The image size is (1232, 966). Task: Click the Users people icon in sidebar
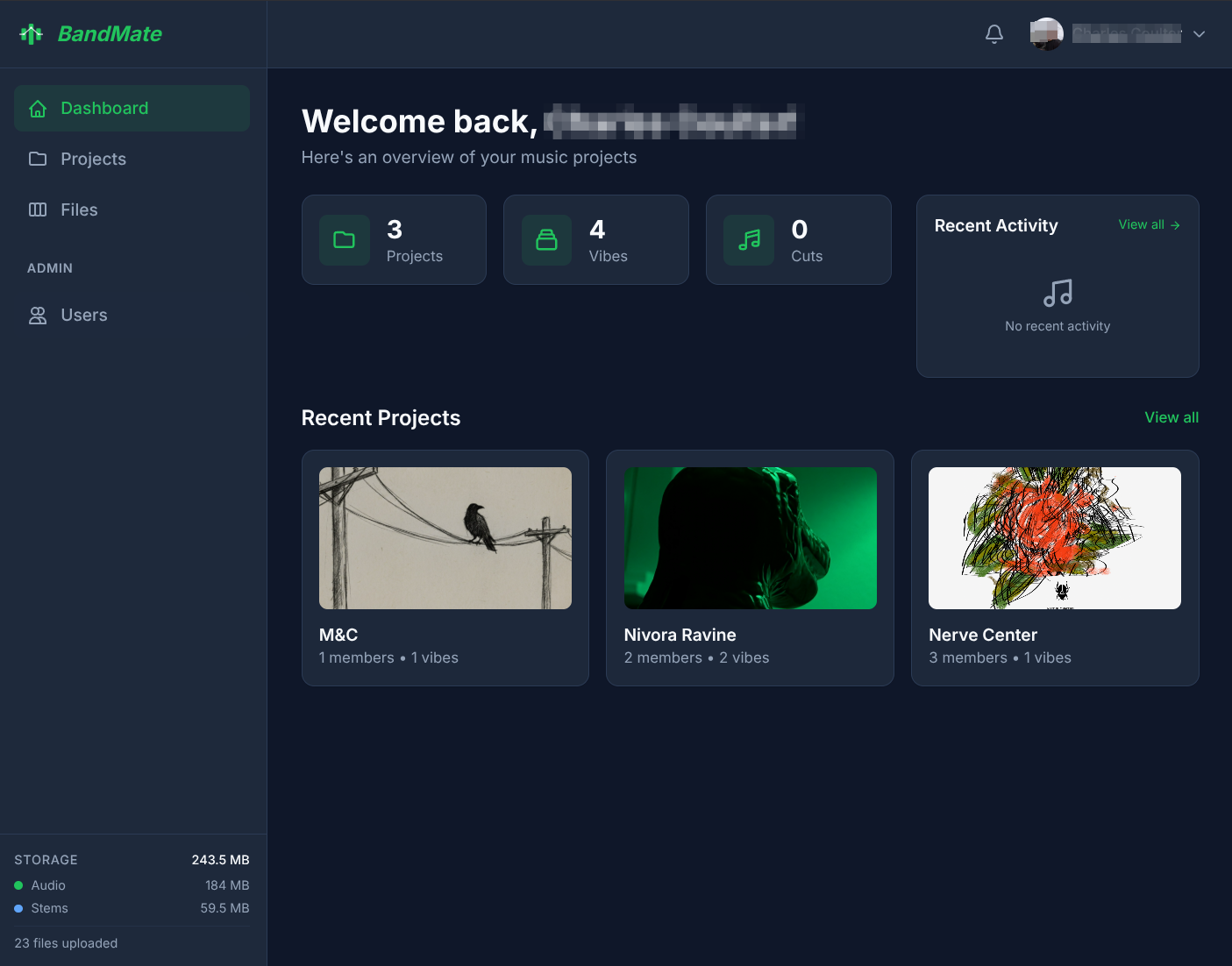pyautogui.click(x=38, y=316)
